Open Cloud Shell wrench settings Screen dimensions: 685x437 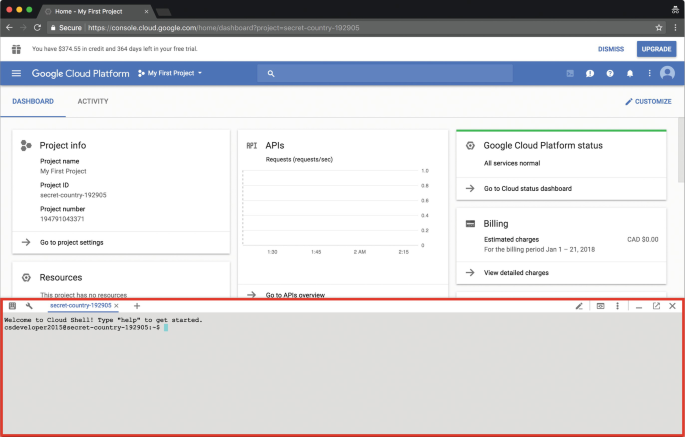[x=29, y=306]
